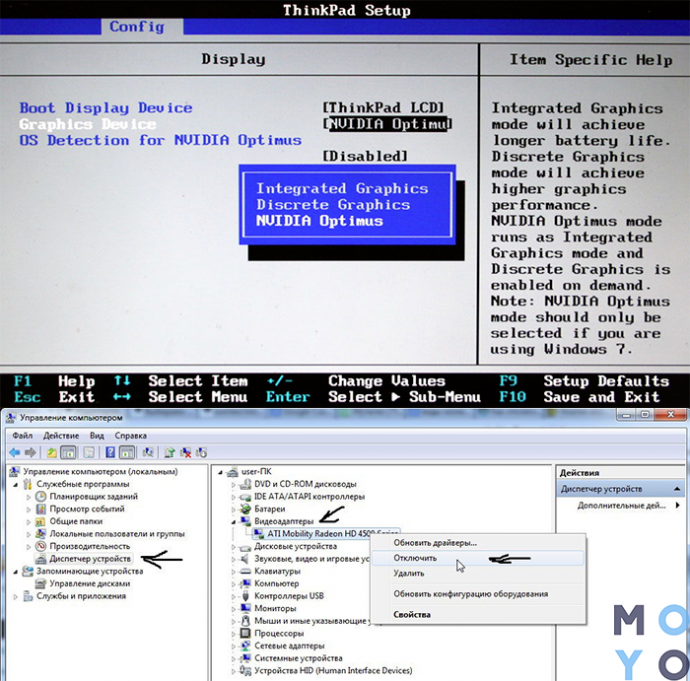Viewport: 690px width, 681px height.
Task: Expand the Клавиатуры device category
Action: click(234, 571)
